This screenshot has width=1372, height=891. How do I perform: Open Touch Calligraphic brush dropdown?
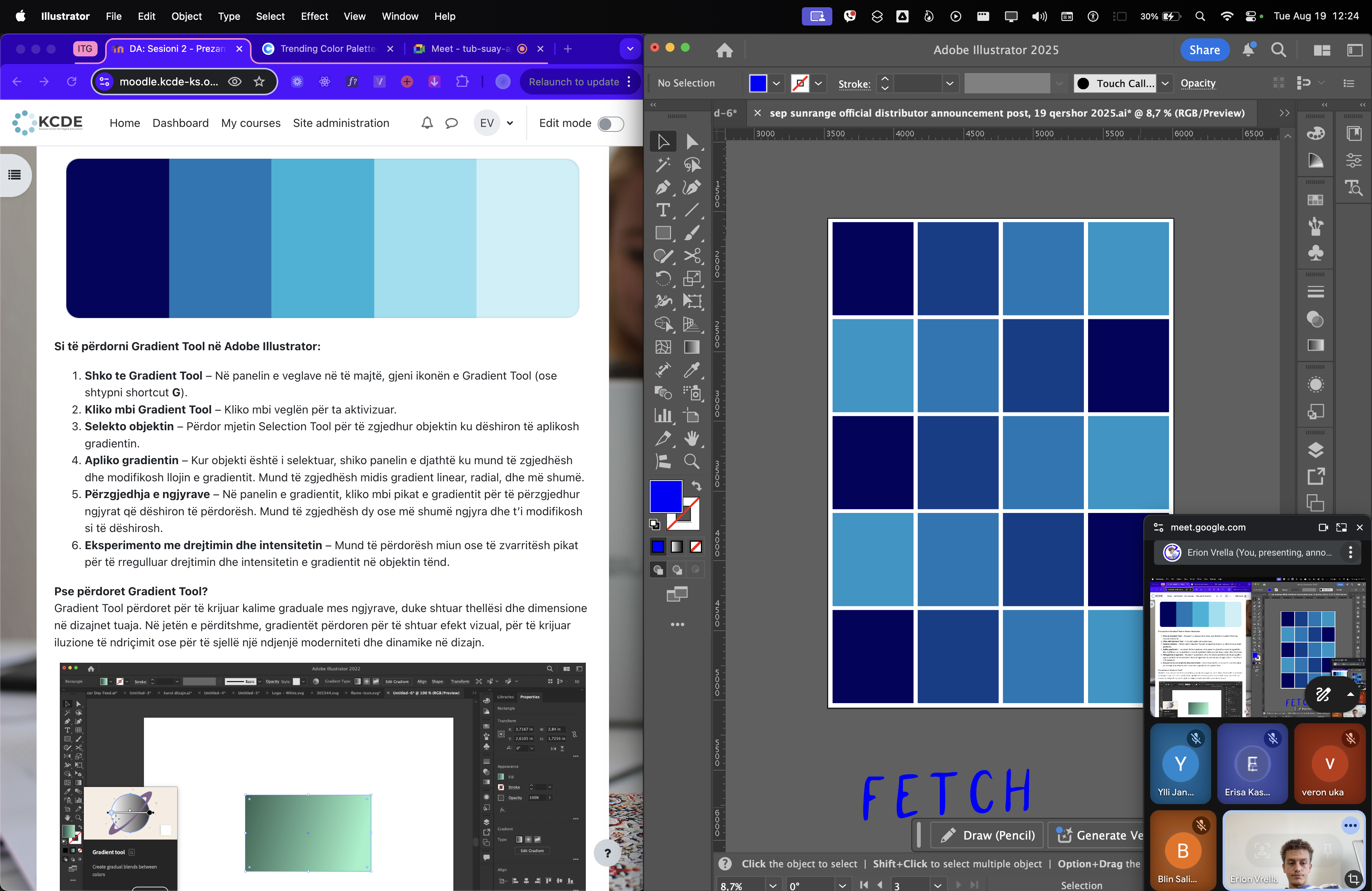click(1165, 83)
